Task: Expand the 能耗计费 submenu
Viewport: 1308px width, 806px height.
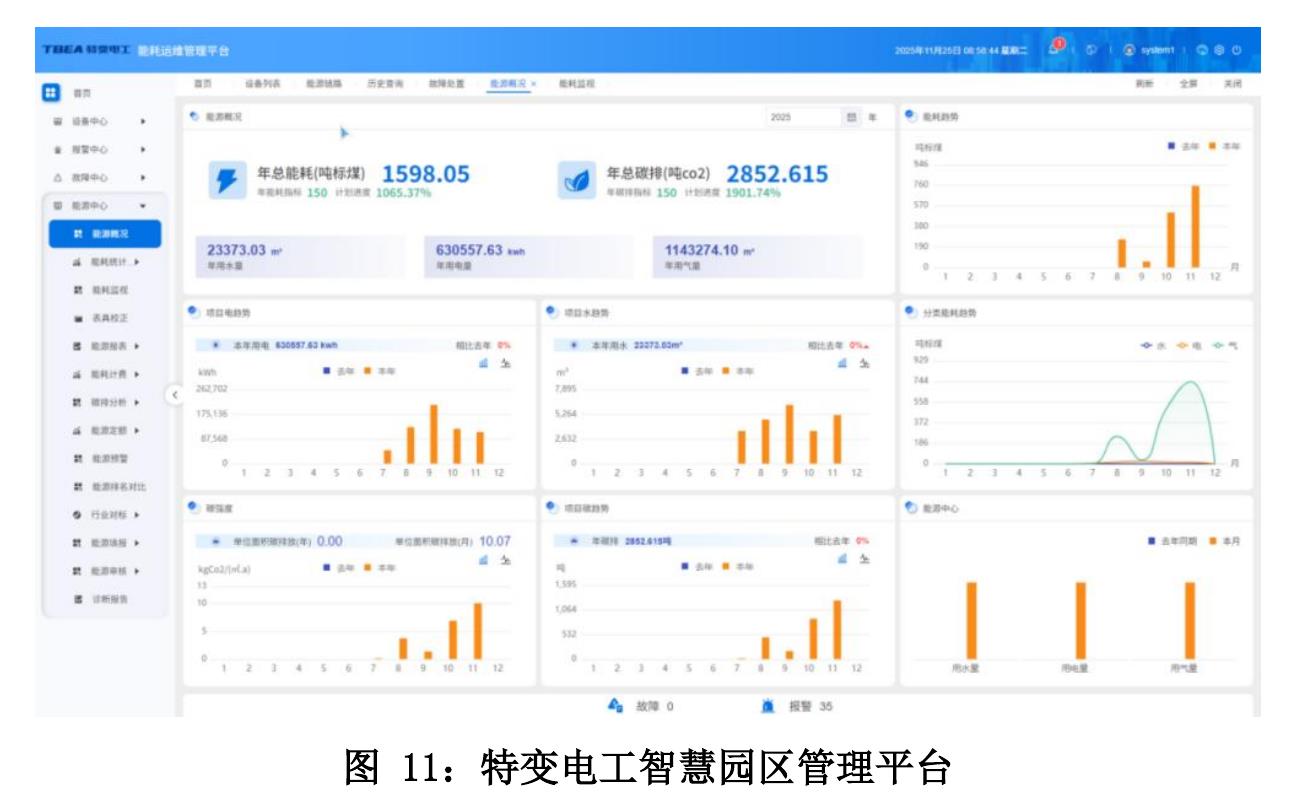Action: (x=135, y=374)
